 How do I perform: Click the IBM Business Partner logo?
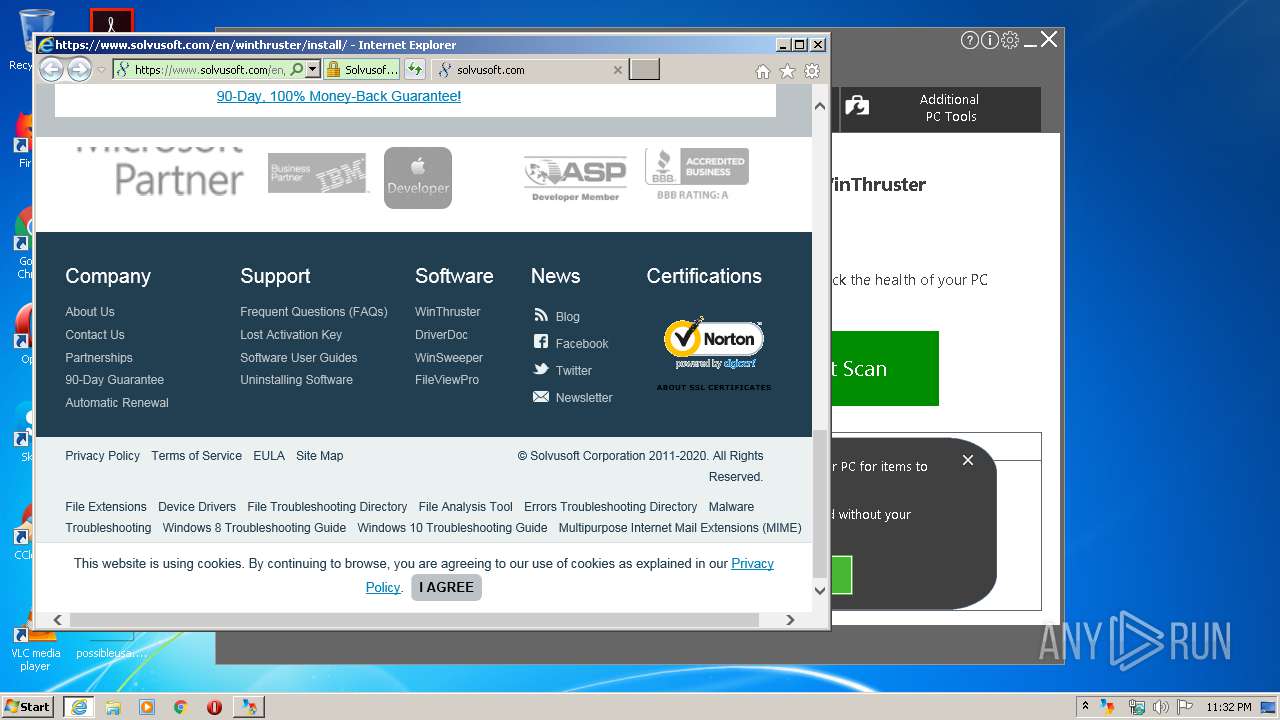coord(318,173)
